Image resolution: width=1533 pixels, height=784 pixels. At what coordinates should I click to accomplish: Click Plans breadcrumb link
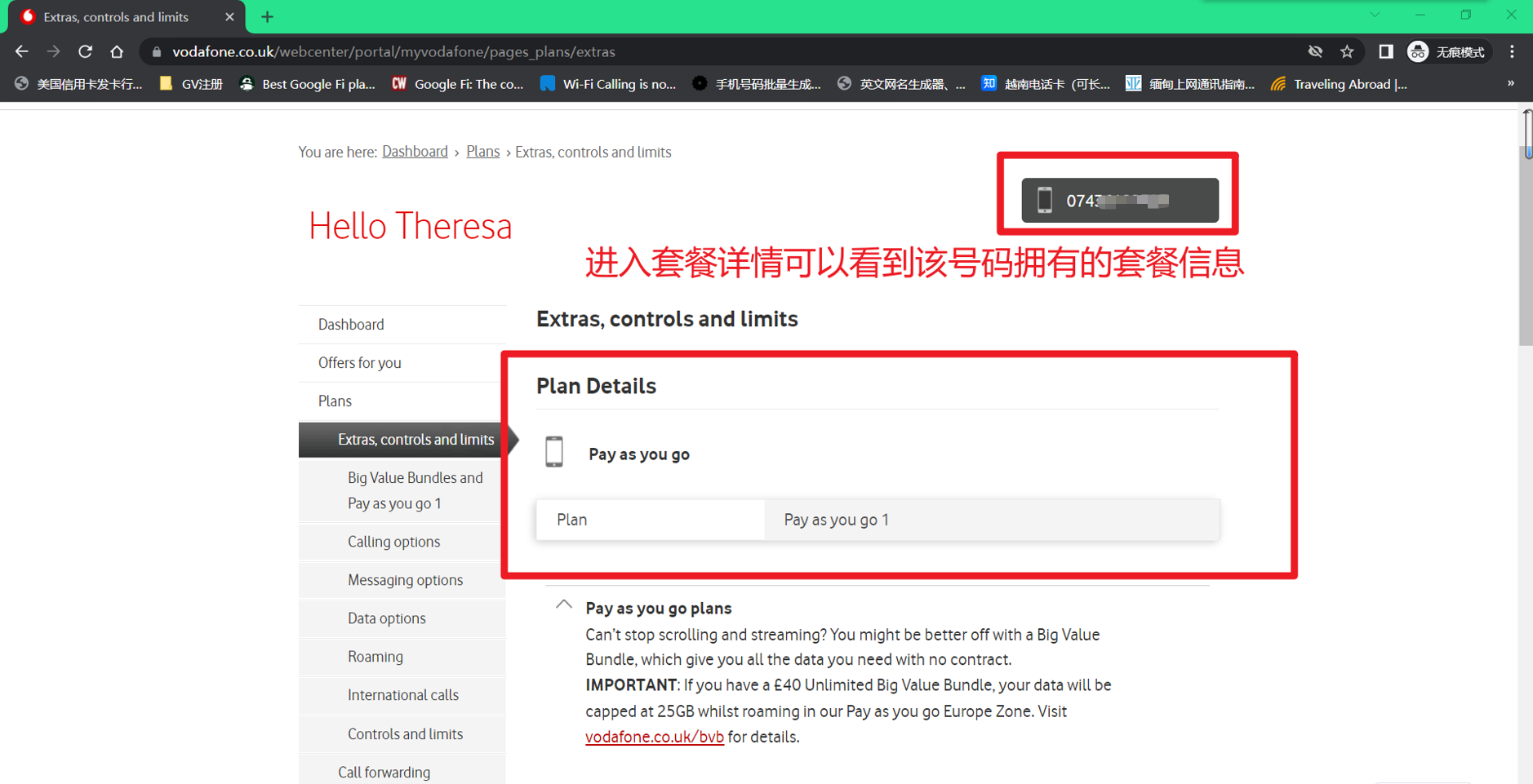tap(482, 152)
